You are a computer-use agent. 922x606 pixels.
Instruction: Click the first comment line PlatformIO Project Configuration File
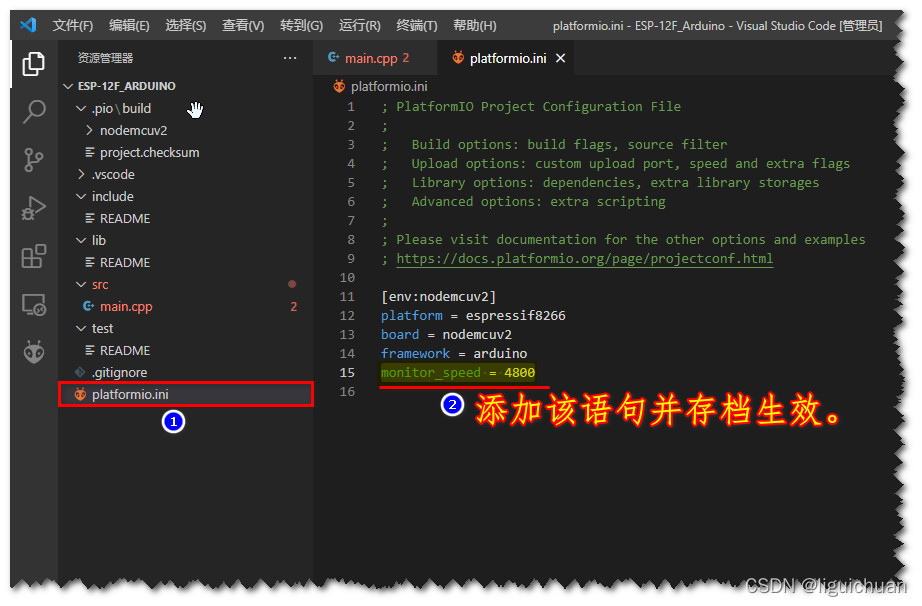click(x=531, y=106)
